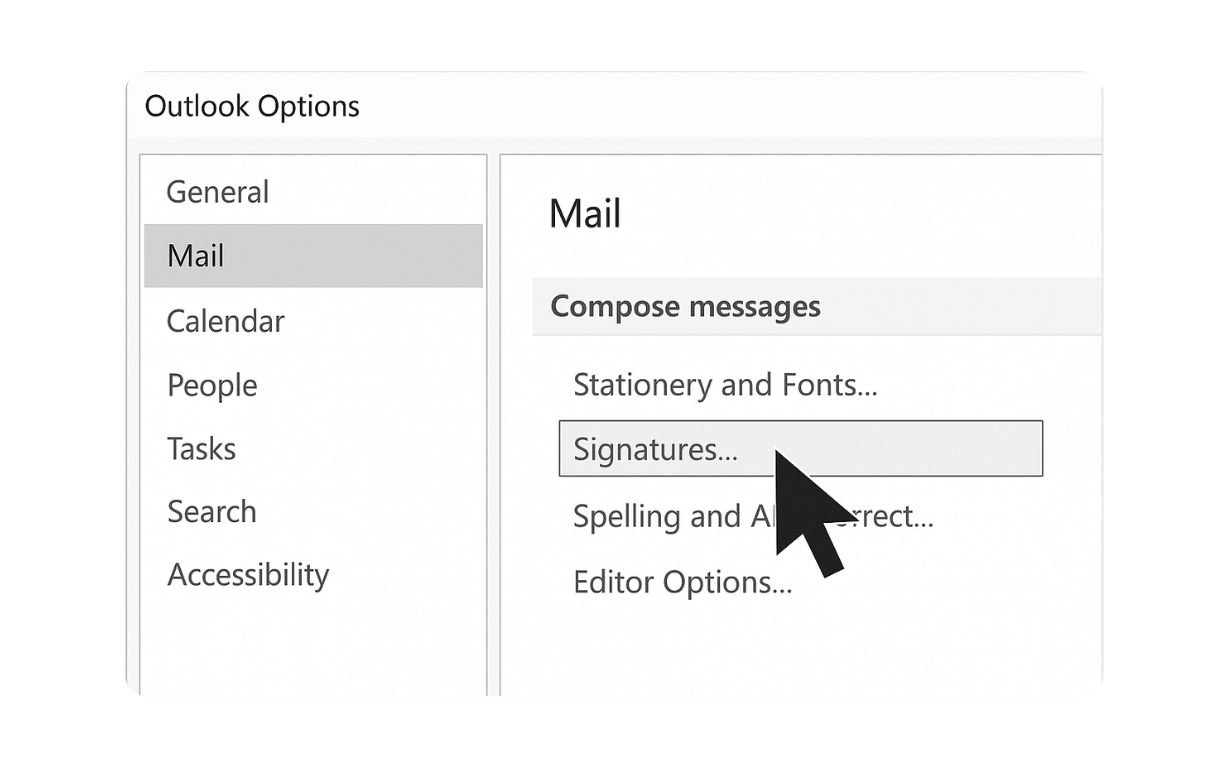
Task: Open the People settings section
Action: tap(212, 385)
